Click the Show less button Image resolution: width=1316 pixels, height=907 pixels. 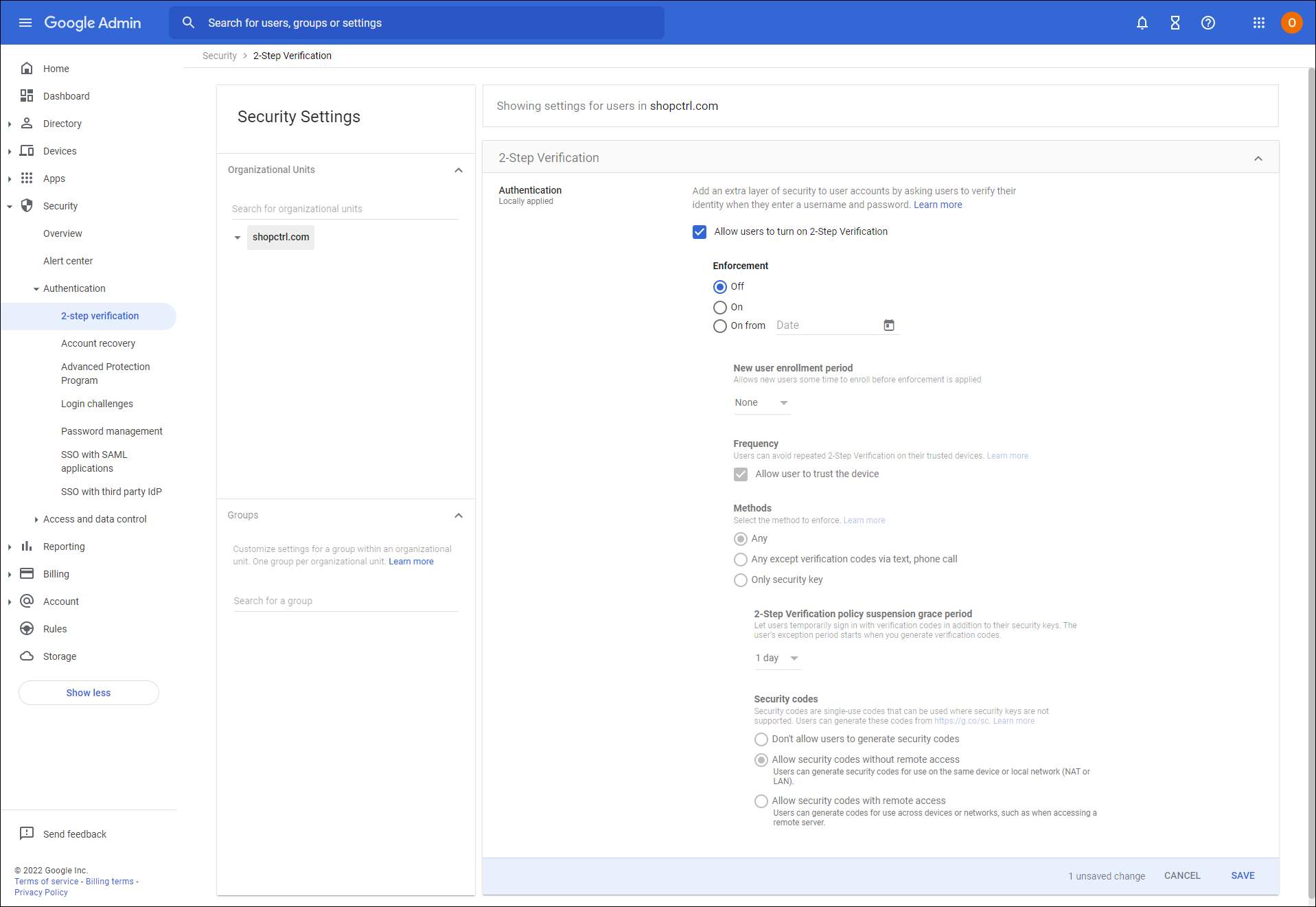click(89, 693)
